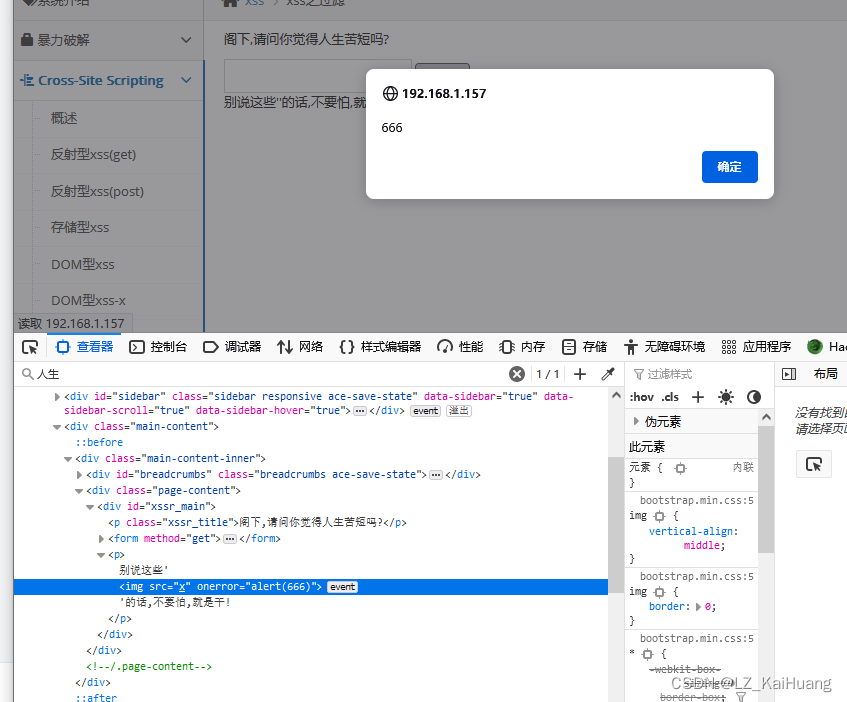Select the element picker tool in DevTools
This screenshot has width=847, height=702.
(30, 346)
